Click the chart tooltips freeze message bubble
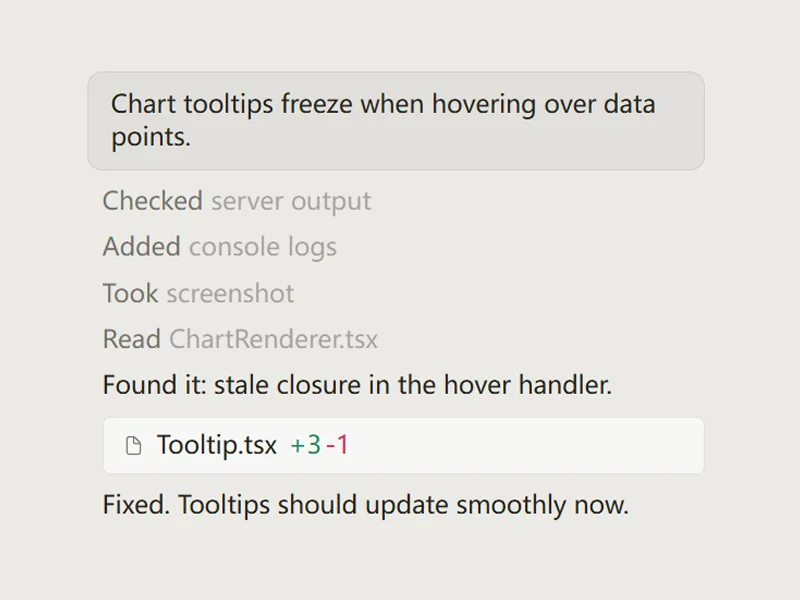The height and width of the screenshot is (600, 800). [396, 121]
